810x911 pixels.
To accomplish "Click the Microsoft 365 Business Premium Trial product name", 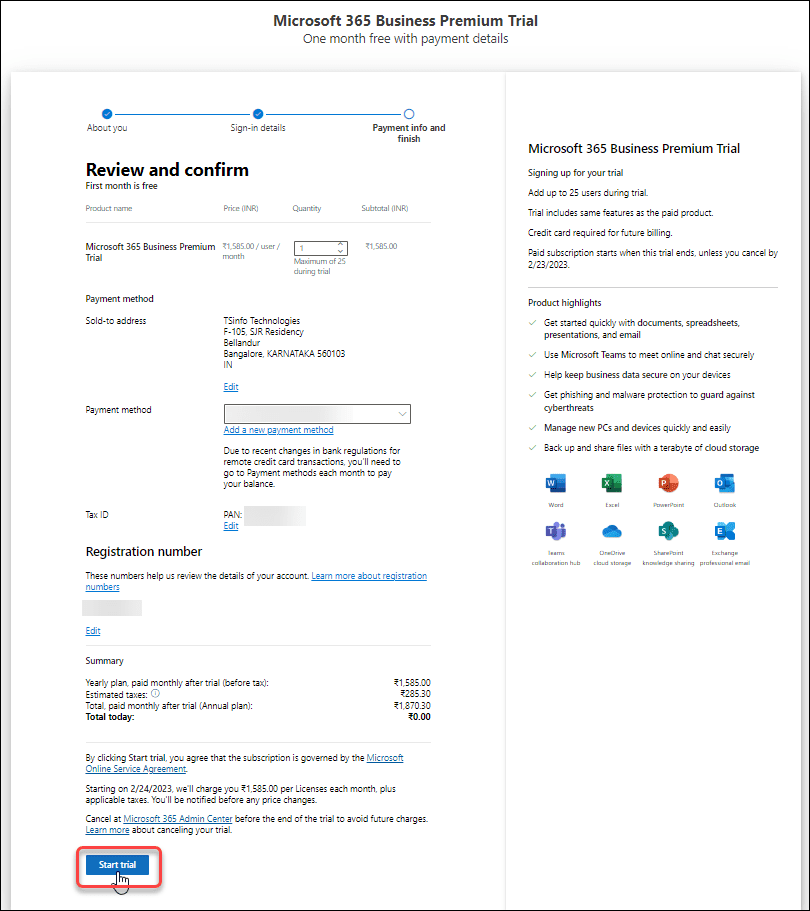I will click(150, 252).
